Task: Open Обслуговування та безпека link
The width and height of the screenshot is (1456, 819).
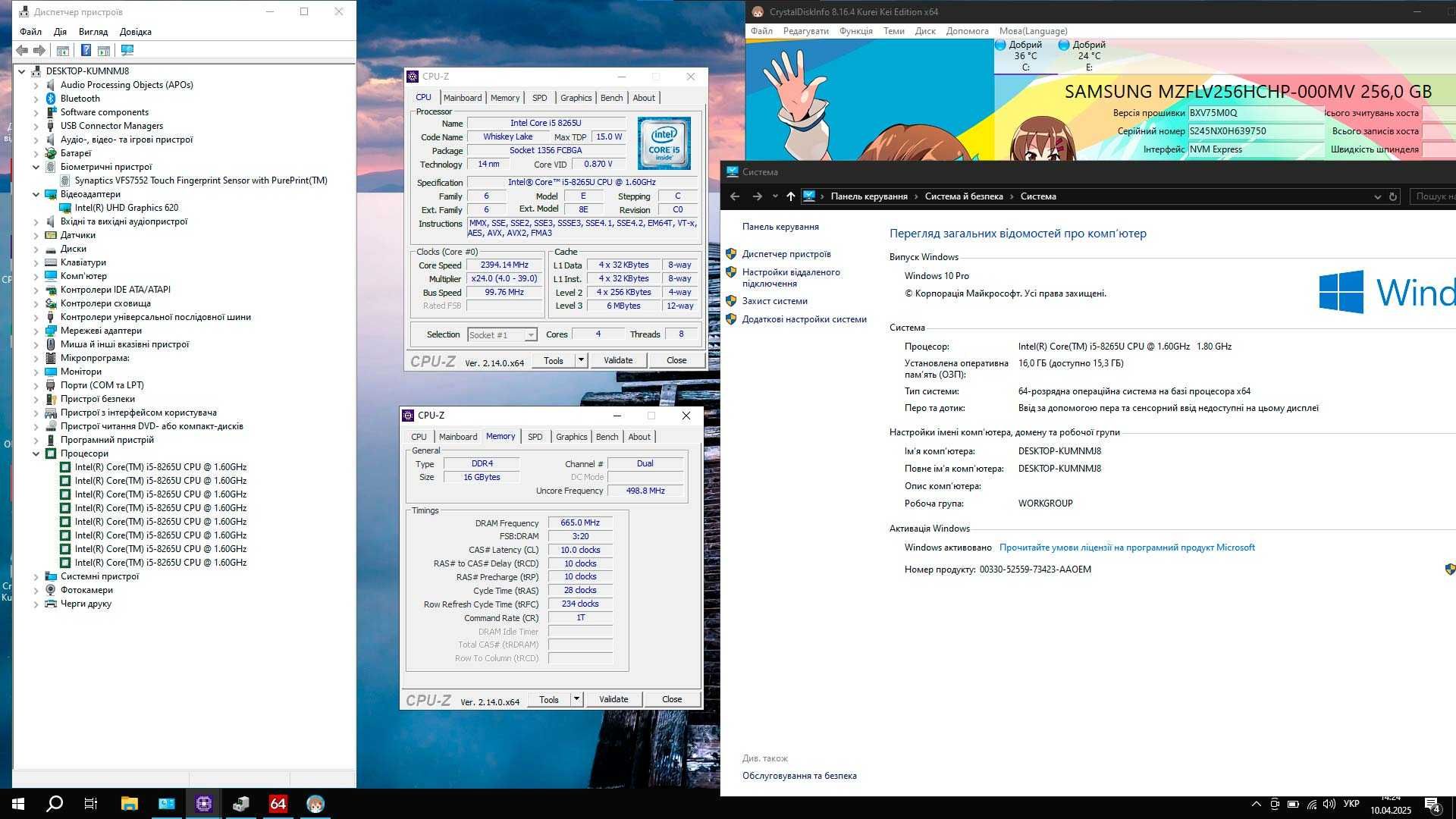Action: click(x=799, y=776)
